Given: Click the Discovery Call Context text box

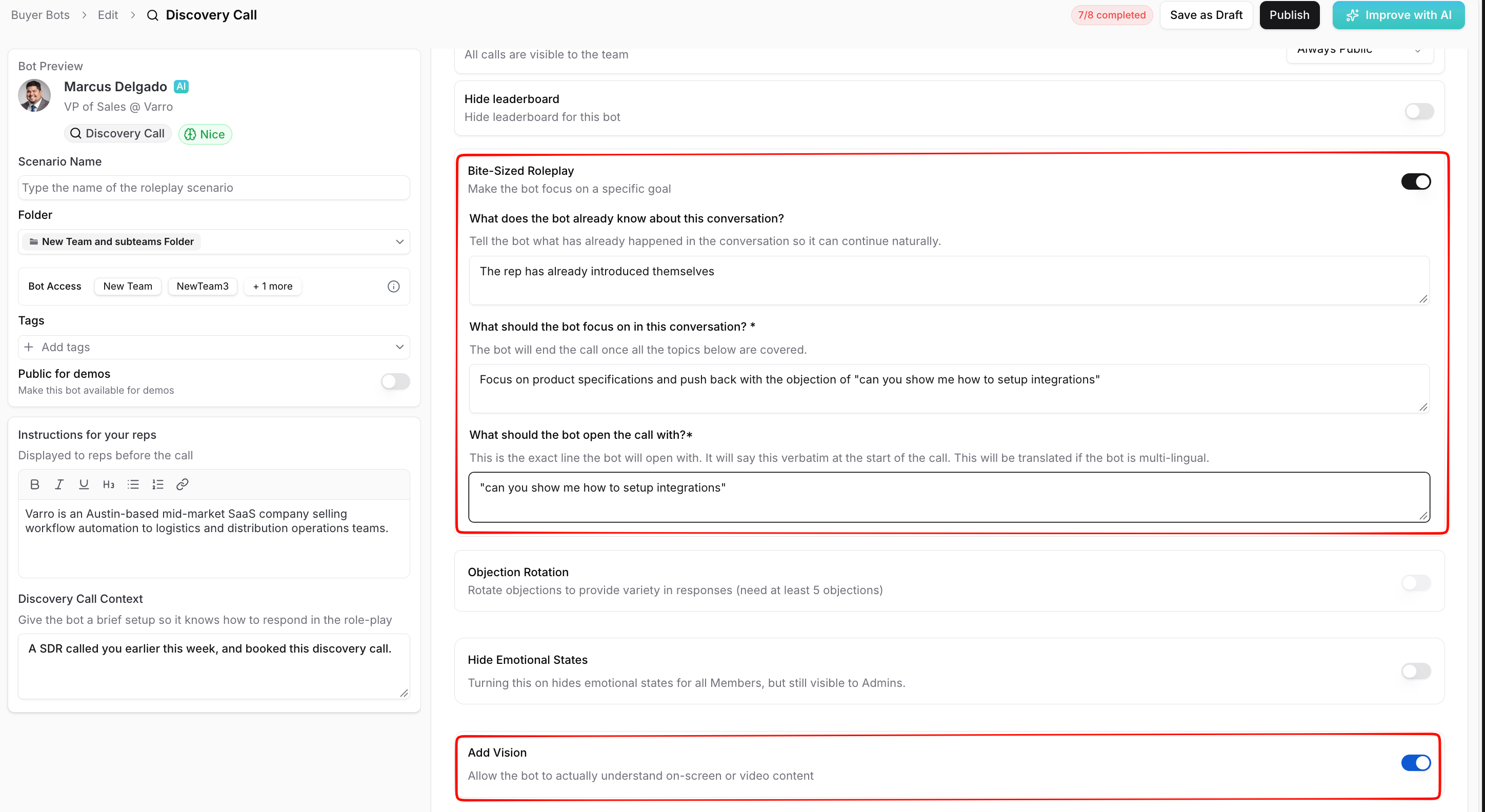Looking at the screenshot, I should 214,667.
